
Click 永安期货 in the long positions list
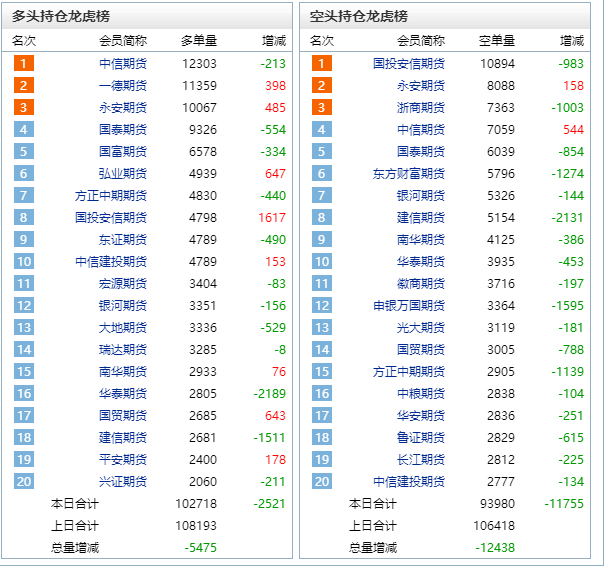click(123, 108)
